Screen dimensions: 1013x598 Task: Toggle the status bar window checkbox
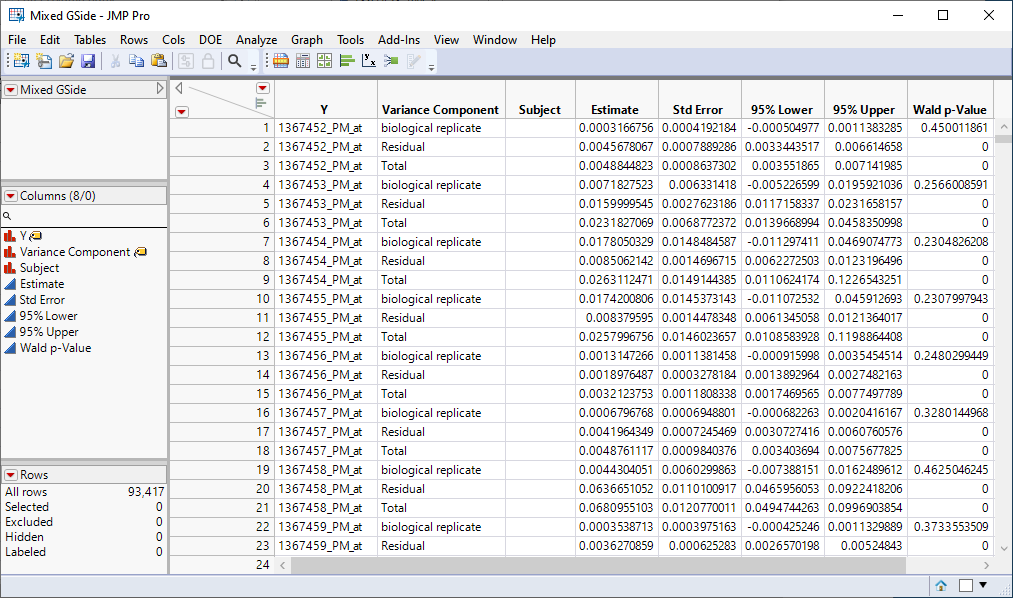coord(965,585)
